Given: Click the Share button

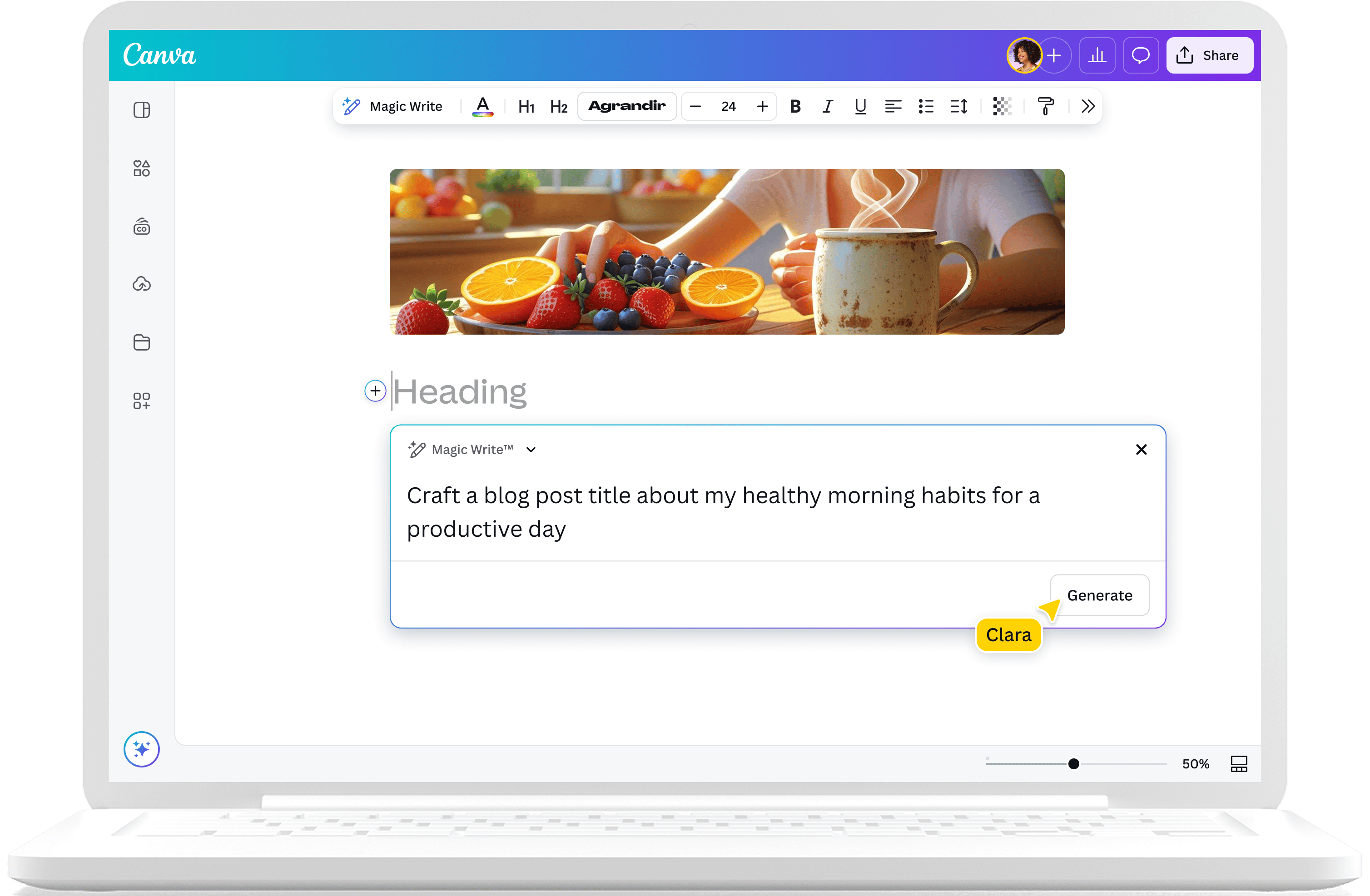Looking at the screenshot, I should coord(1209,55).
